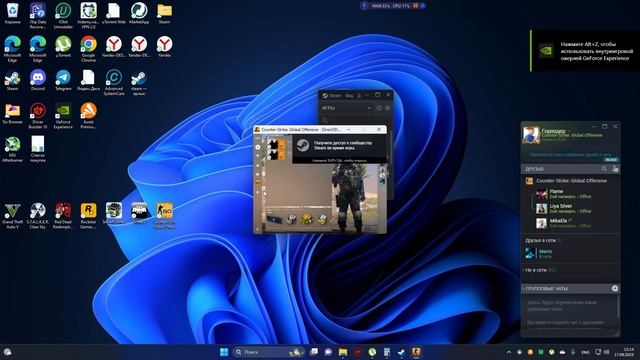Create new group chat with plus icon
640x360 pixels.
[x=615, y=288]
